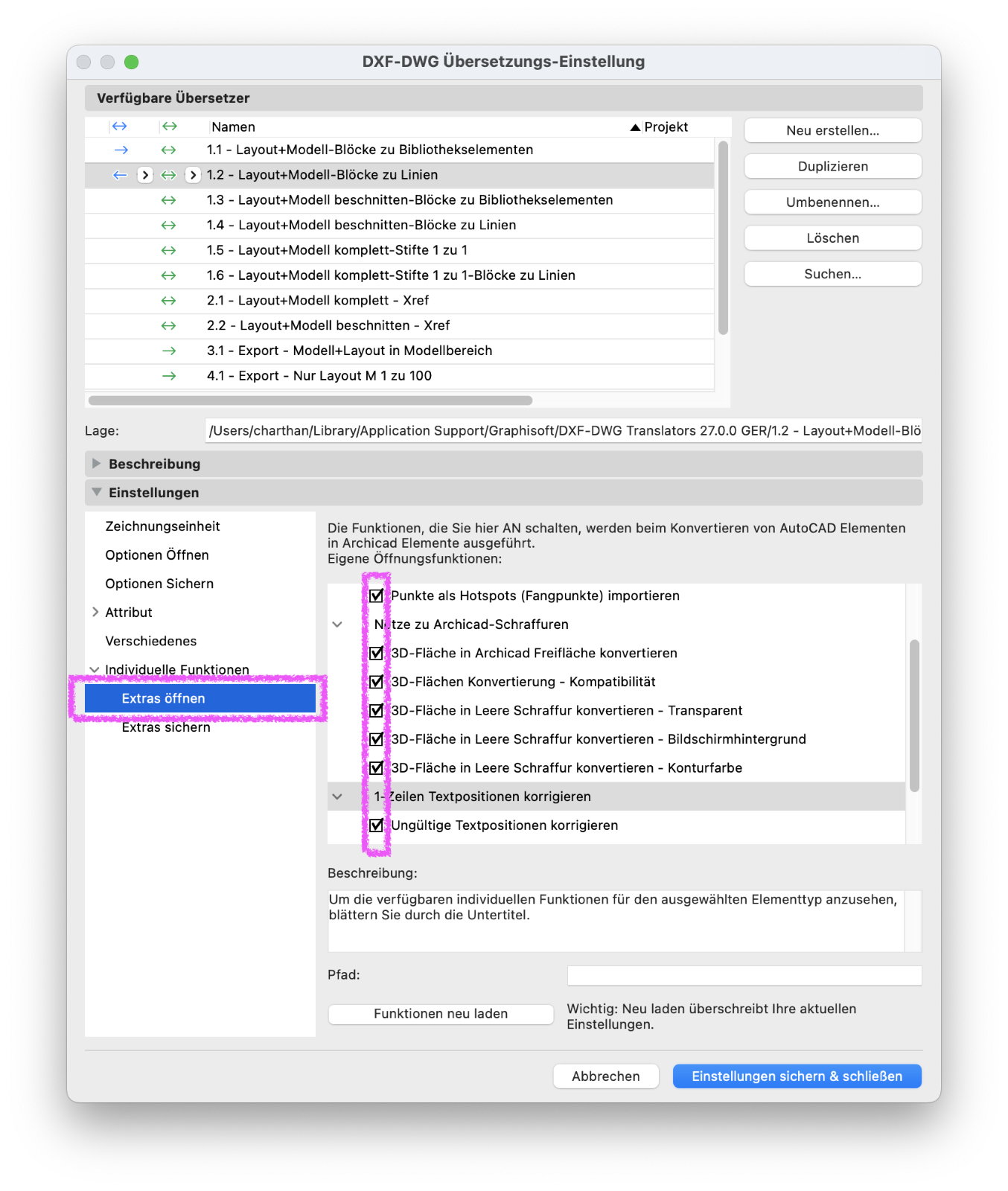Uncheck 3D-Fläche Leere Schraffur - Bildschirmhintergrund
This screenshot has width=1008, height=1191.
coord(376,739)
